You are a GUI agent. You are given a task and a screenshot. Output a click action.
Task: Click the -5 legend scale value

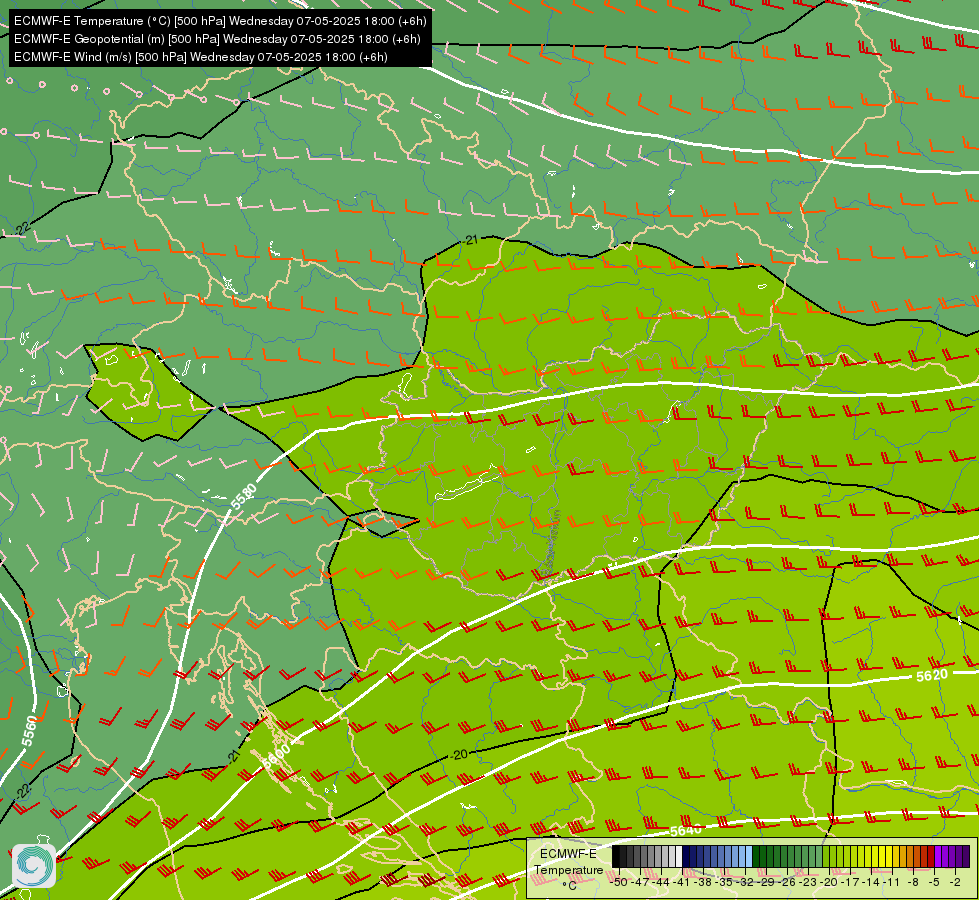point(935,882)
